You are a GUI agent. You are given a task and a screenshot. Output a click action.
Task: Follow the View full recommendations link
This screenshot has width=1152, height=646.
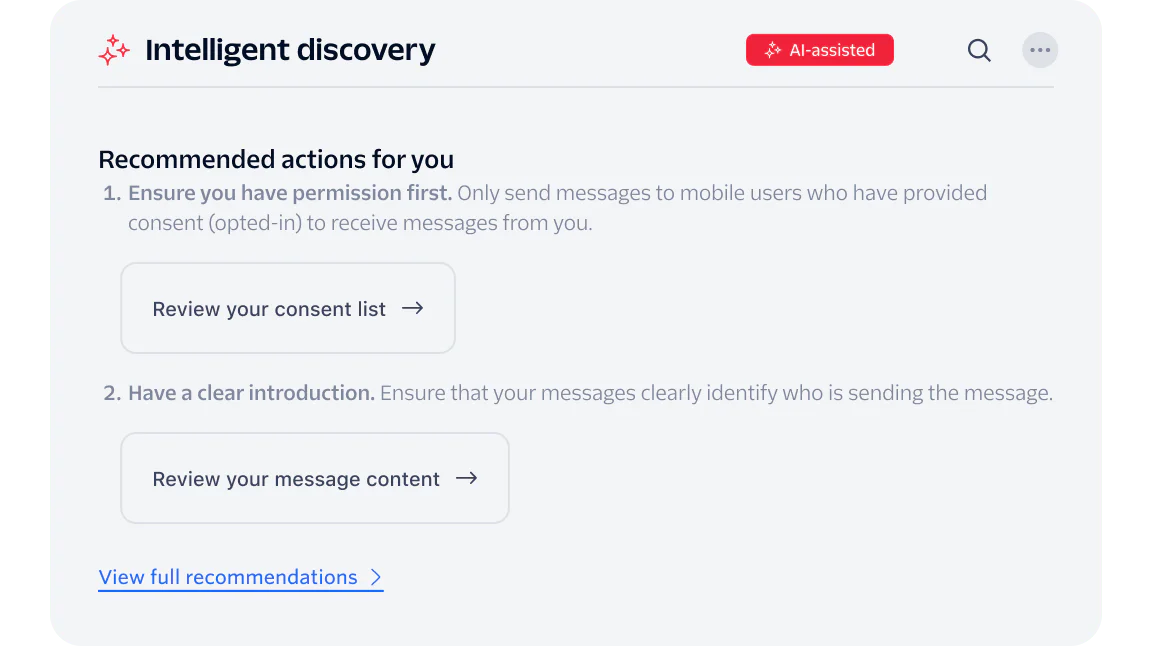[x=227, y=577]
